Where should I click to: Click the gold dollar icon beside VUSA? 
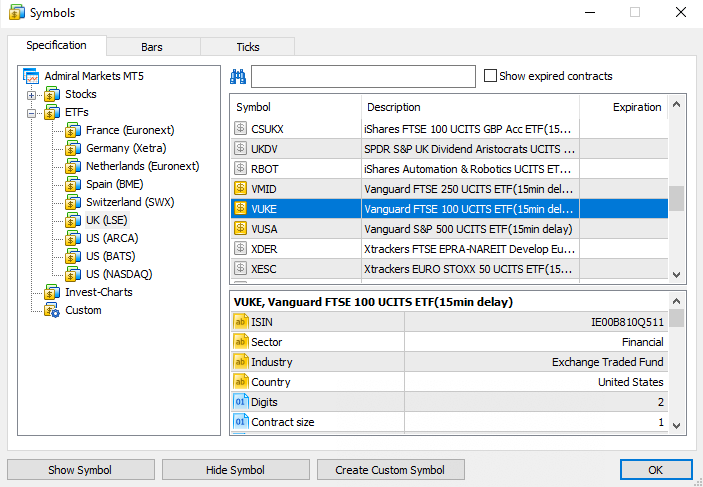tap(240, 229)
